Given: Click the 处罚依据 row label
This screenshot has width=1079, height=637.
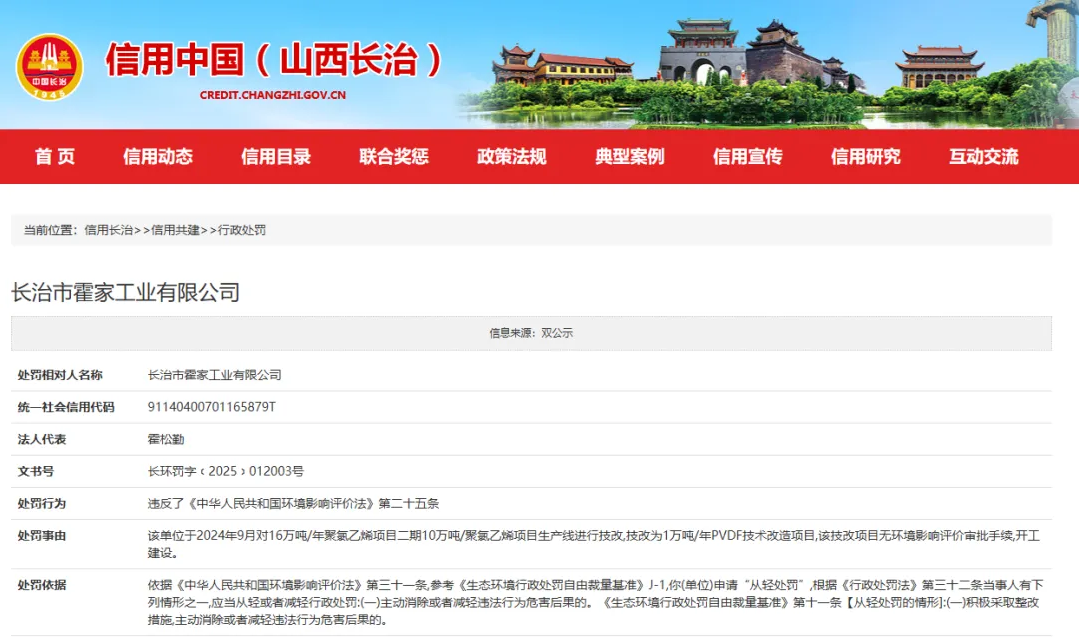Looking at the screenshot, I should pyautogui.click(x=42, y=585).
